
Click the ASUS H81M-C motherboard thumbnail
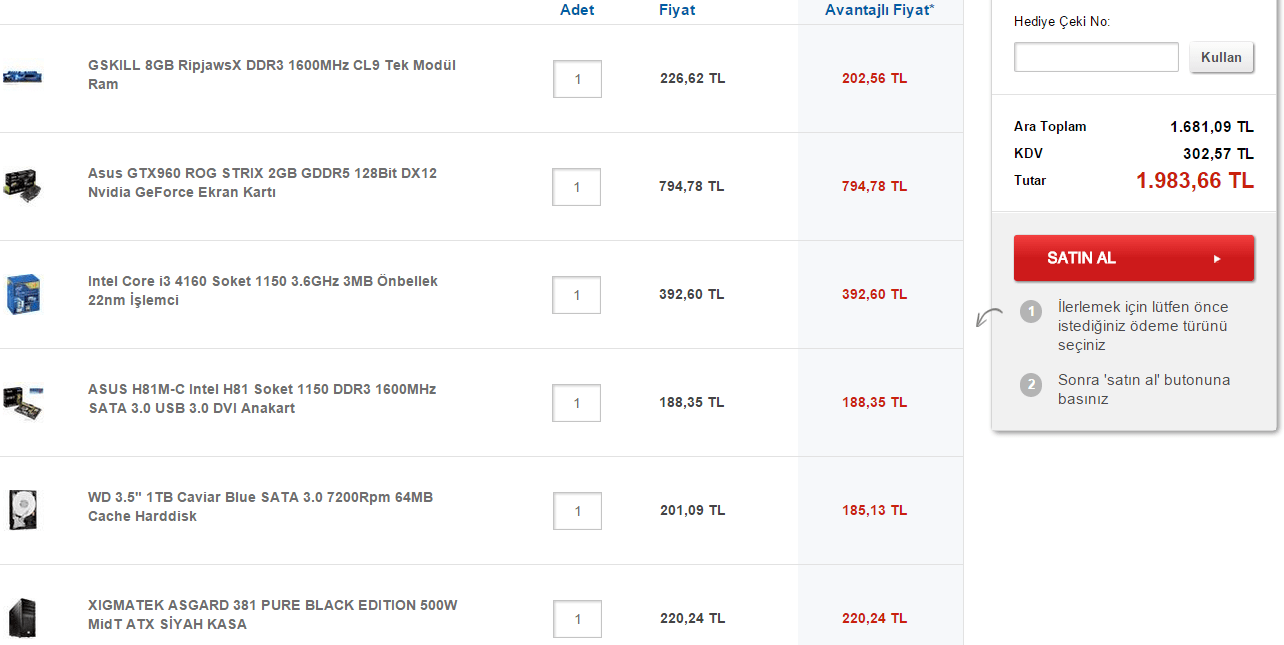pyautogui.click(x=22, y=401)
